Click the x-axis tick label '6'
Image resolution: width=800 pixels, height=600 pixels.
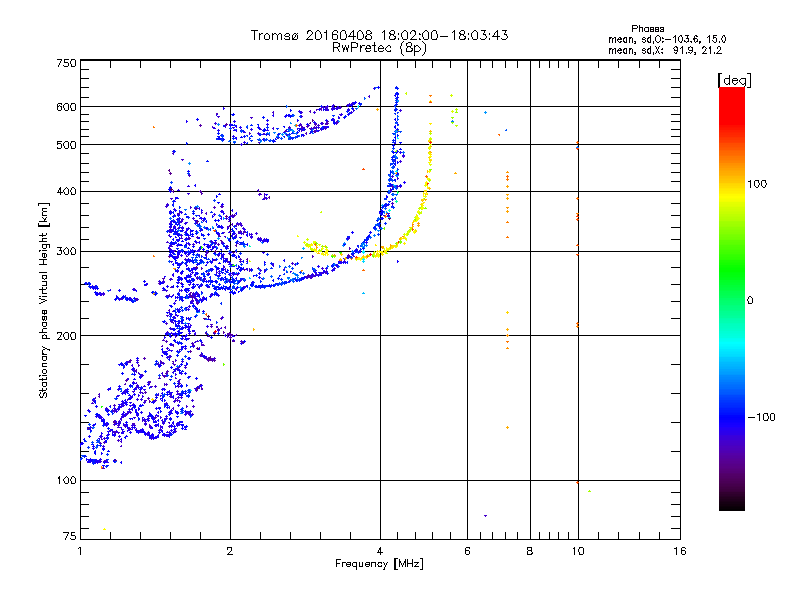[467, 551]
